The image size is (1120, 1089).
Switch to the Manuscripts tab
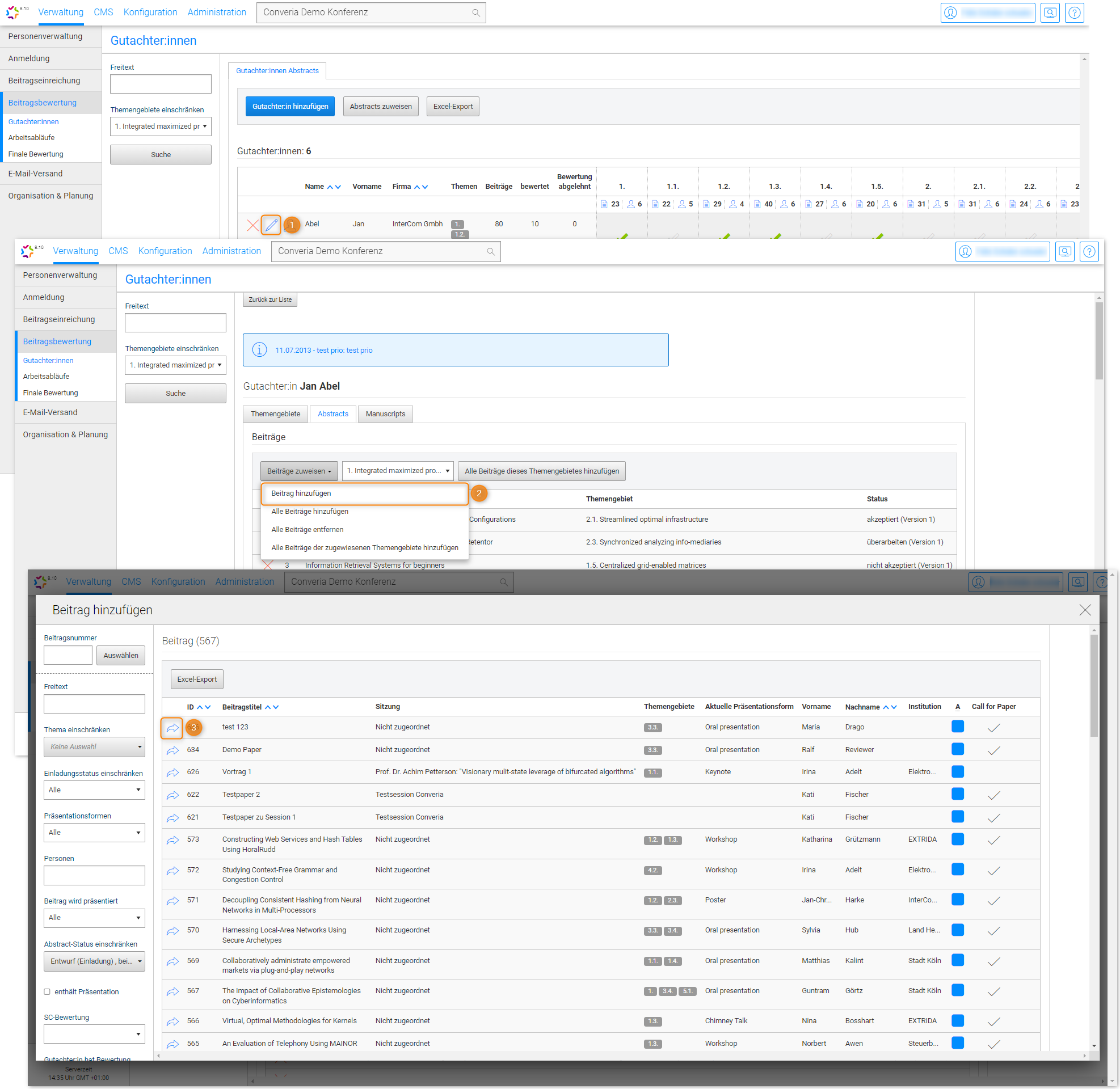[x=385, y=414]
